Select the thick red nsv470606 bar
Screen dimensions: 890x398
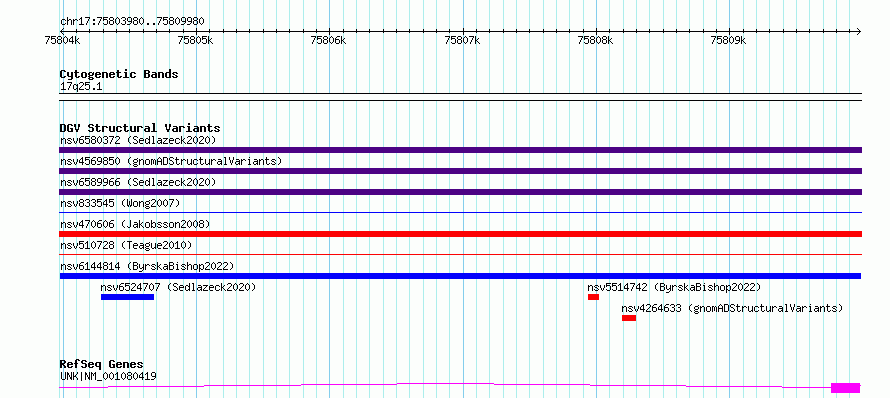pos(460,234)
